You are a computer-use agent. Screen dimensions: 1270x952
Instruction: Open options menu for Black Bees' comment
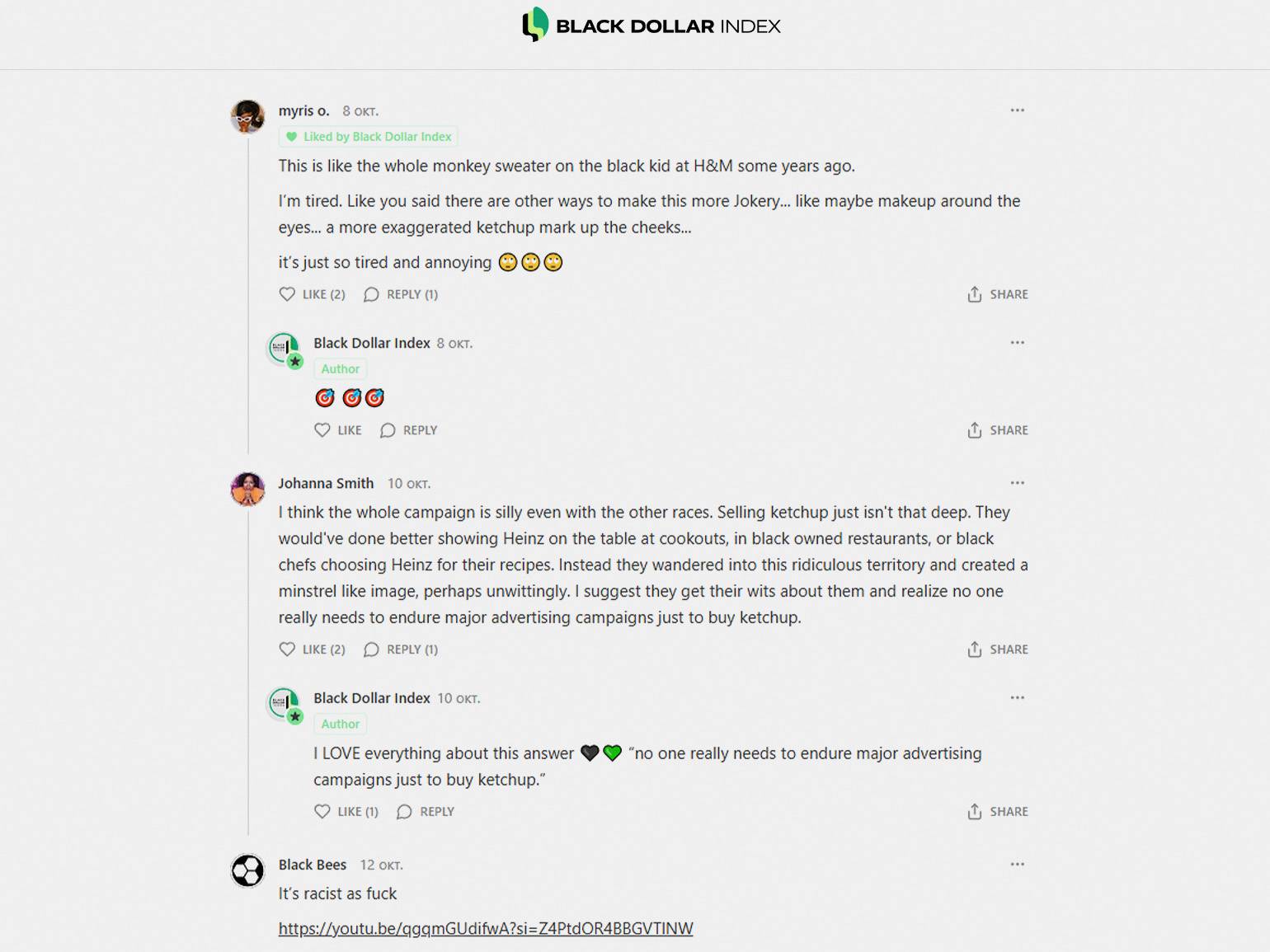[1017, 865]
